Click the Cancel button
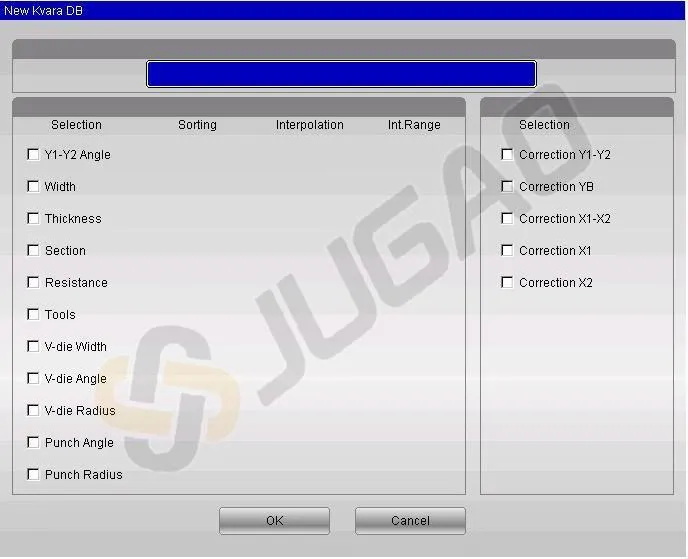 pos(410,521)
